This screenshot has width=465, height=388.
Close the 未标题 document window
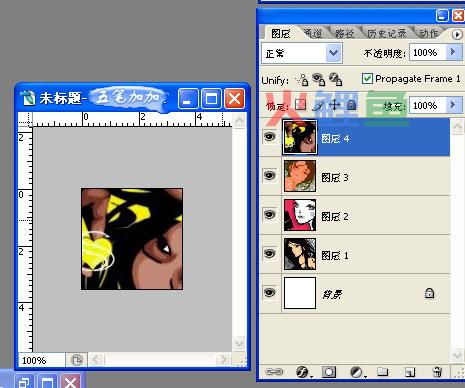[234, 99]
